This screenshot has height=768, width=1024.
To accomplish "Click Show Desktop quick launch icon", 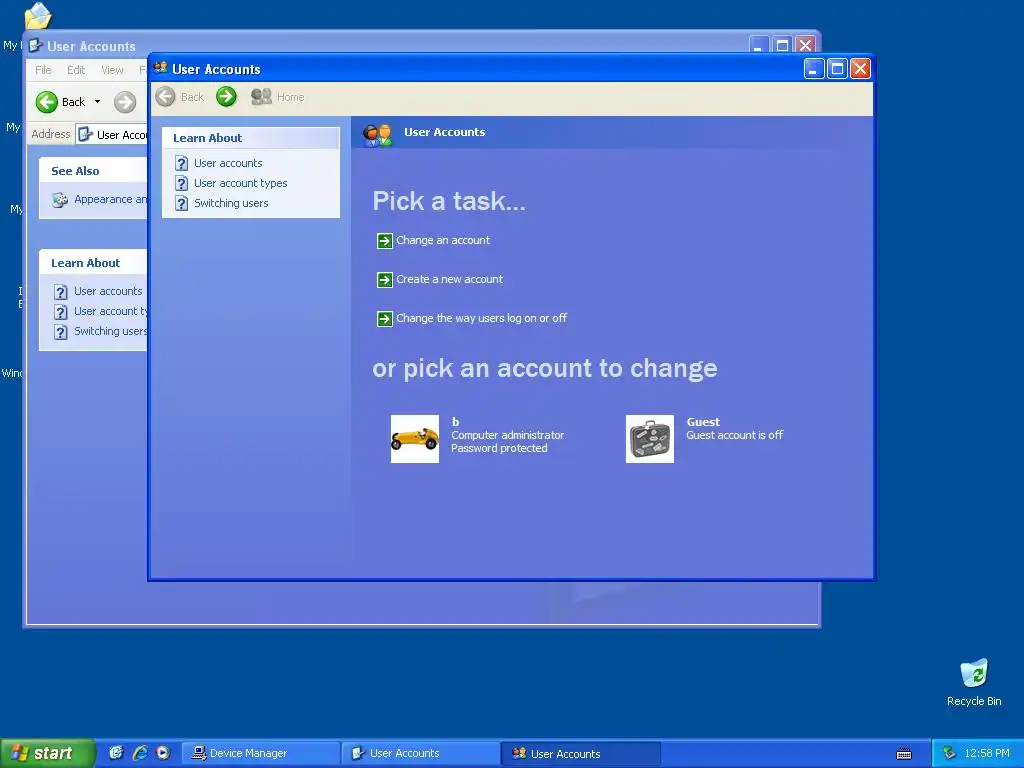I will [x=116, y=753].
